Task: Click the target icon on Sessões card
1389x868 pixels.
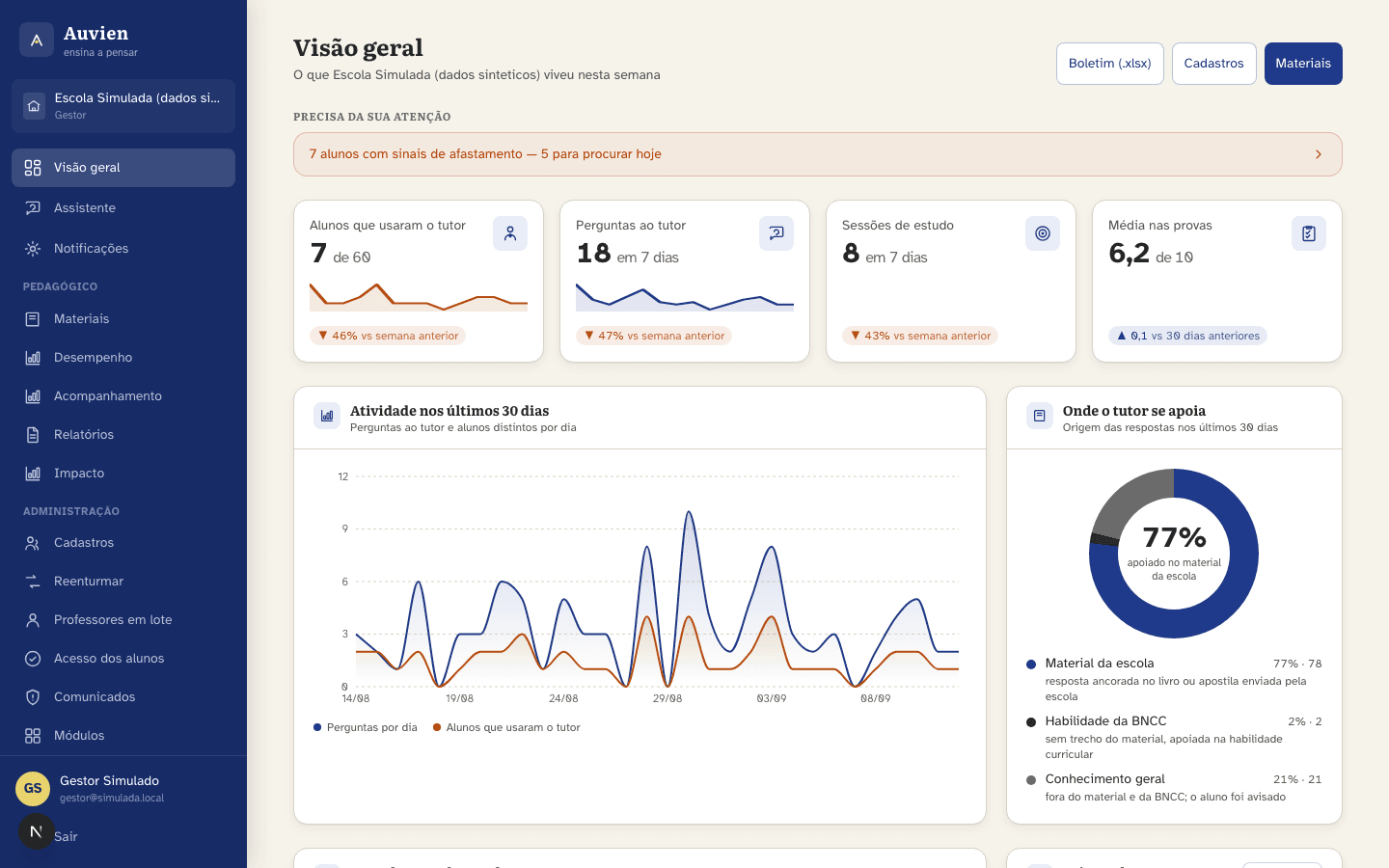Action: pos(1043,233)
